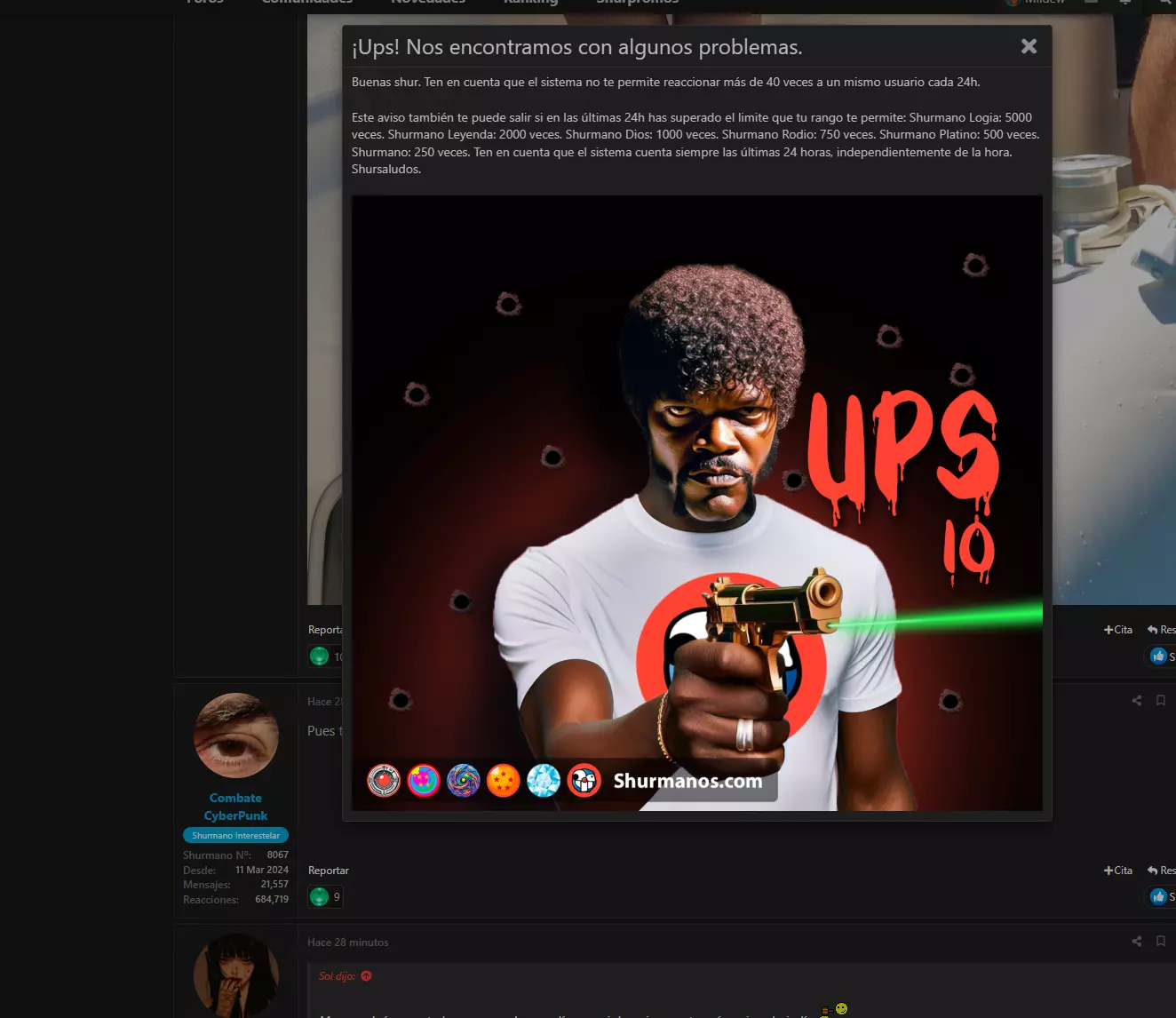Viewport: 1176px width, 1018px height.
Task: Click the 'Shurmano Interestelar' rank badge
Action: pos(235,836)
